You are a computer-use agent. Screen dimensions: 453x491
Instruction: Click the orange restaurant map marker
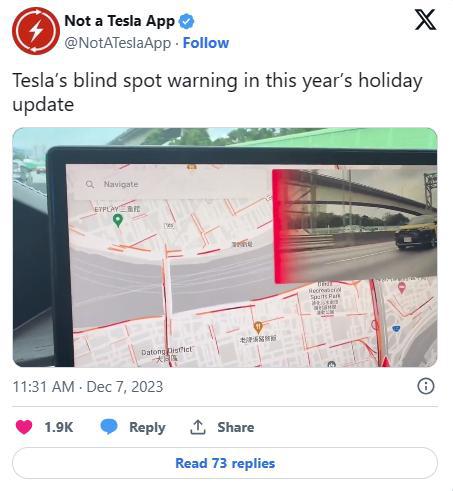(x=258, y=328)
